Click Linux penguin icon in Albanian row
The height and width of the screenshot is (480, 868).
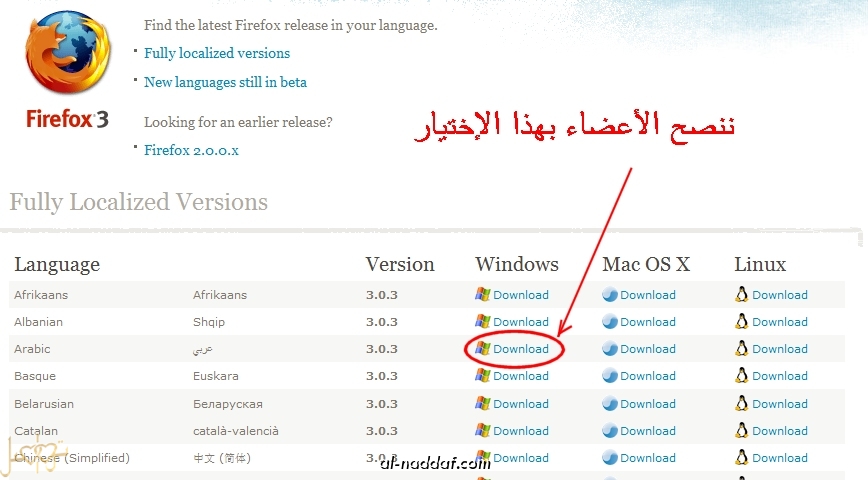tap(741, 321)
